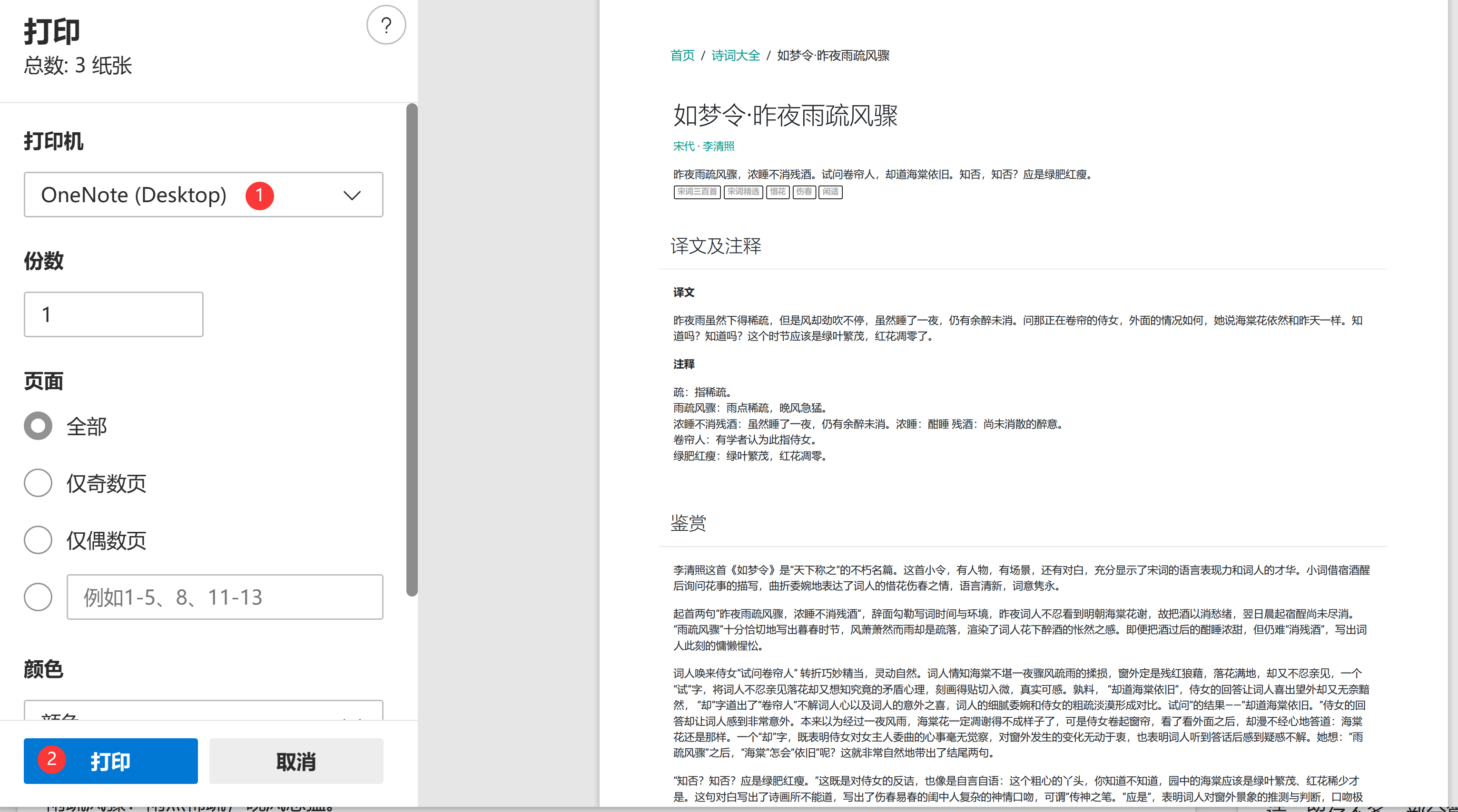Click the printer dropdown chevron arrow
The height and width of the screenshot is (812, 1458).
click(352, 196)
